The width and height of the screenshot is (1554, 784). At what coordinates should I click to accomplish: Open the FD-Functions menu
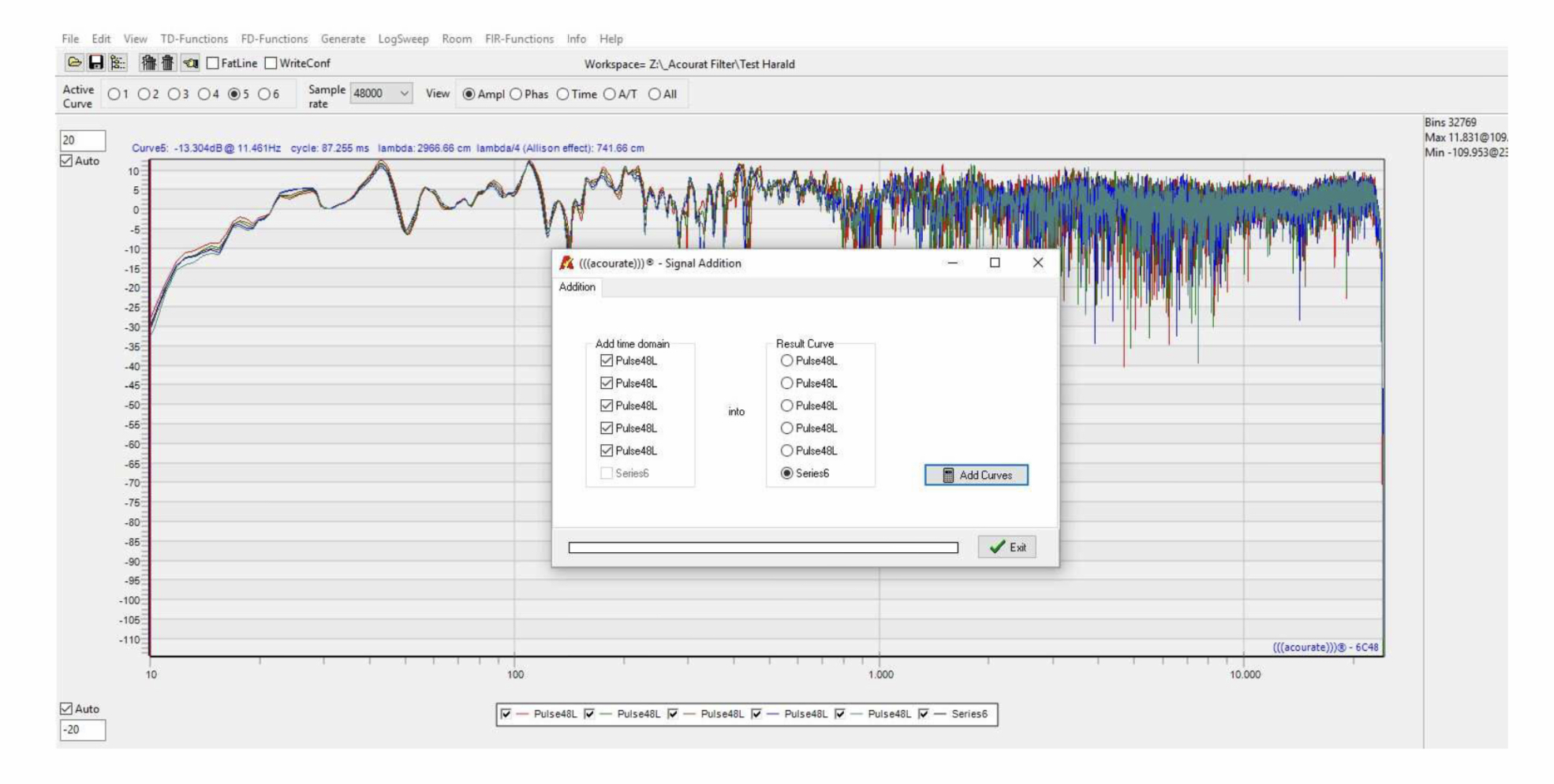click(275, 39)
